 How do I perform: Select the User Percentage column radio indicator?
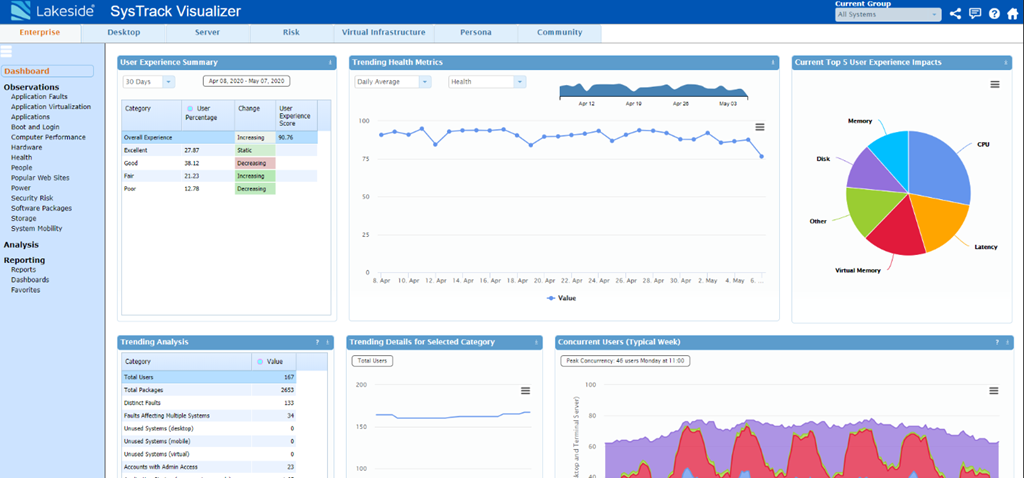(190, 107)
